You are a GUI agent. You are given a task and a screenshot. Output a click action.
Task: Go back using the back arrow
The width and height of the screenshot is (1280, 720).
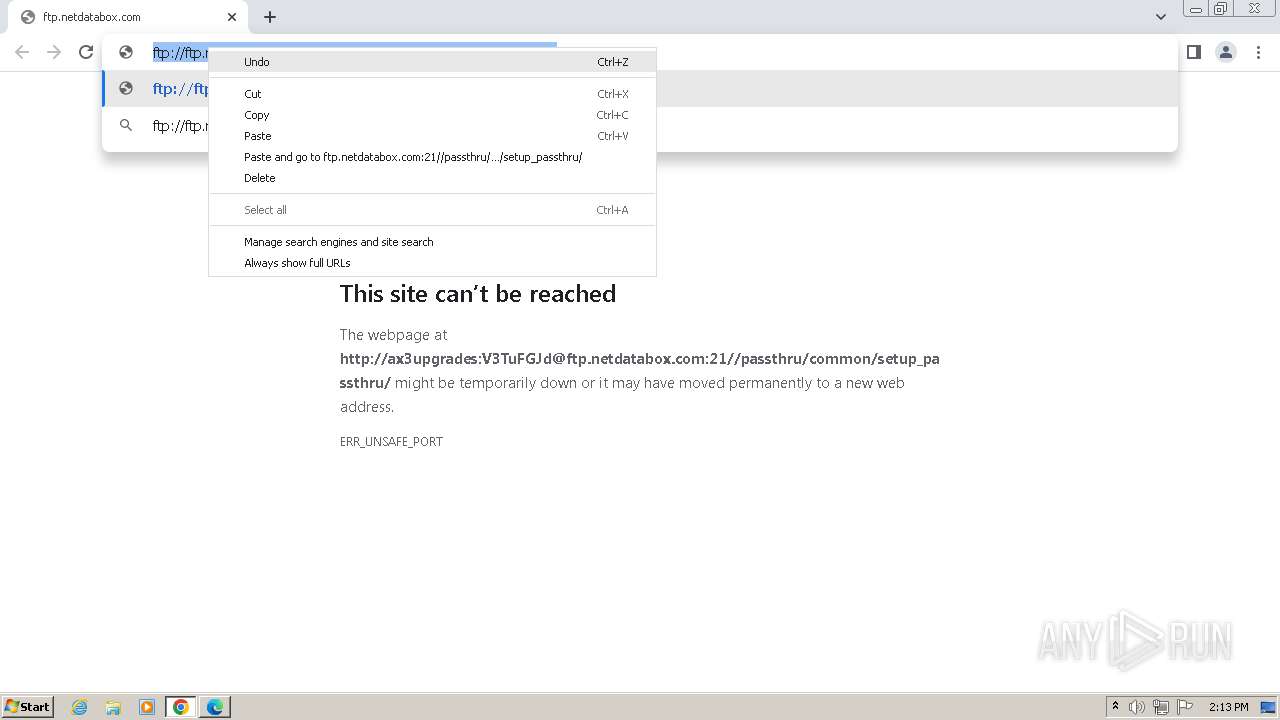point(22,52)
